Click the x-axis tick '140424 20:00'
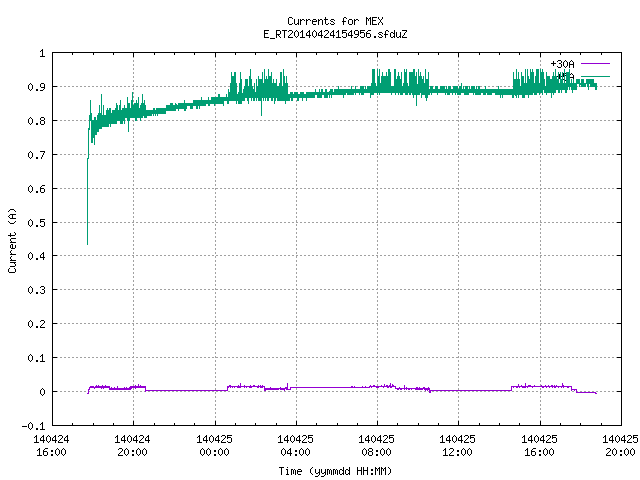Screen dimensions: 640x480 (133, 446)
